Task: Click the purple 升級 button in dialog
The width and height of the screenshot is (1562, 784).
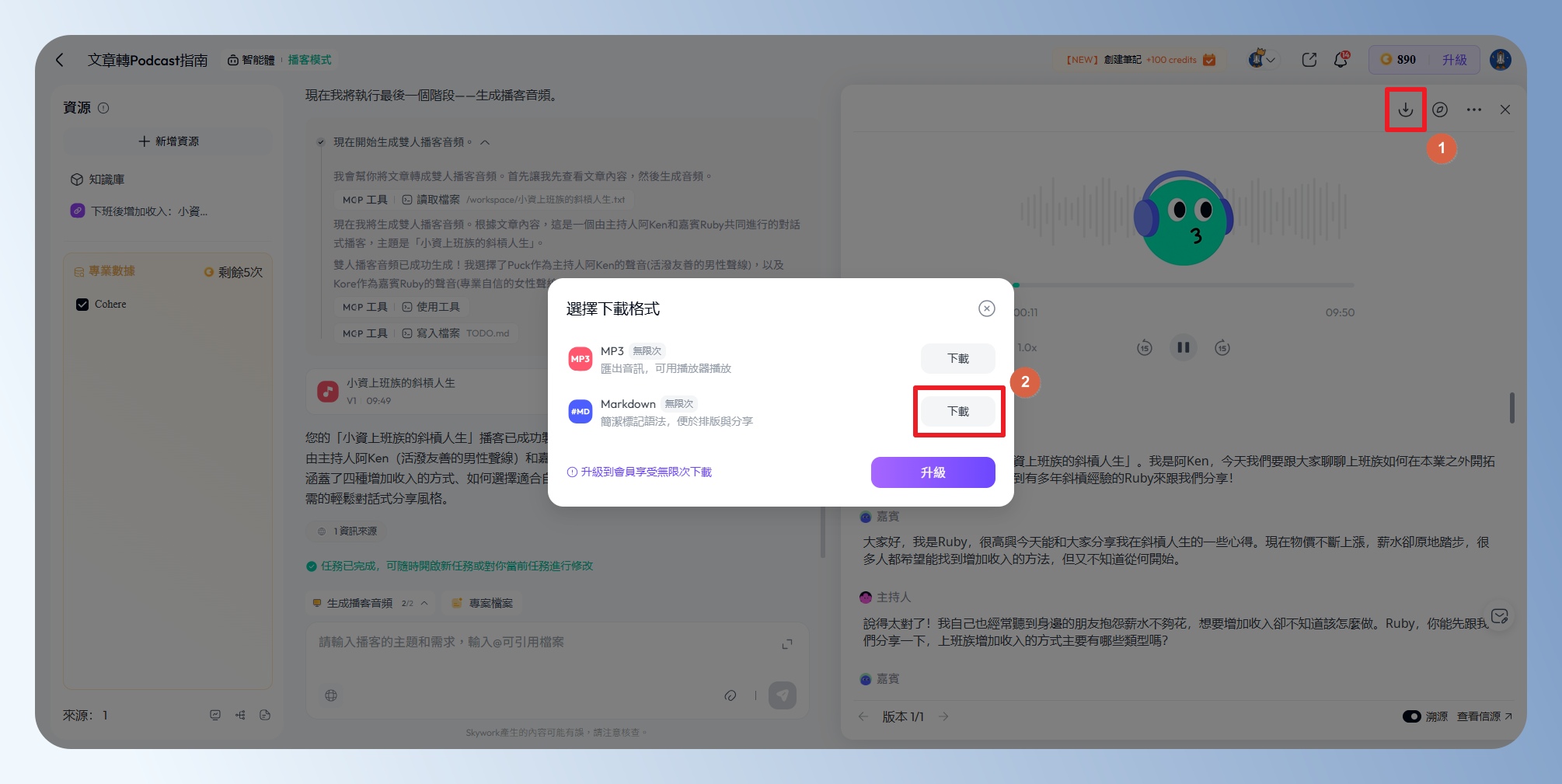Action: (933, 472)
